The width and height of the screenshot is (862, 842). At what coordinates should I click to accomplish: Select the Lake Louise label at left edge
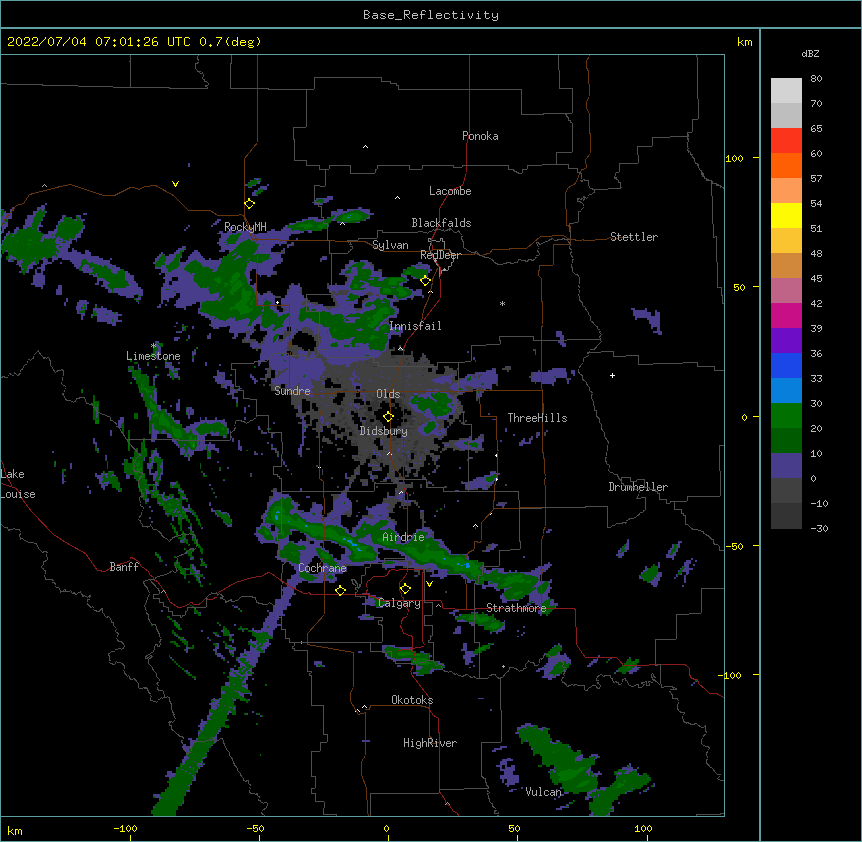coord(17,484)
